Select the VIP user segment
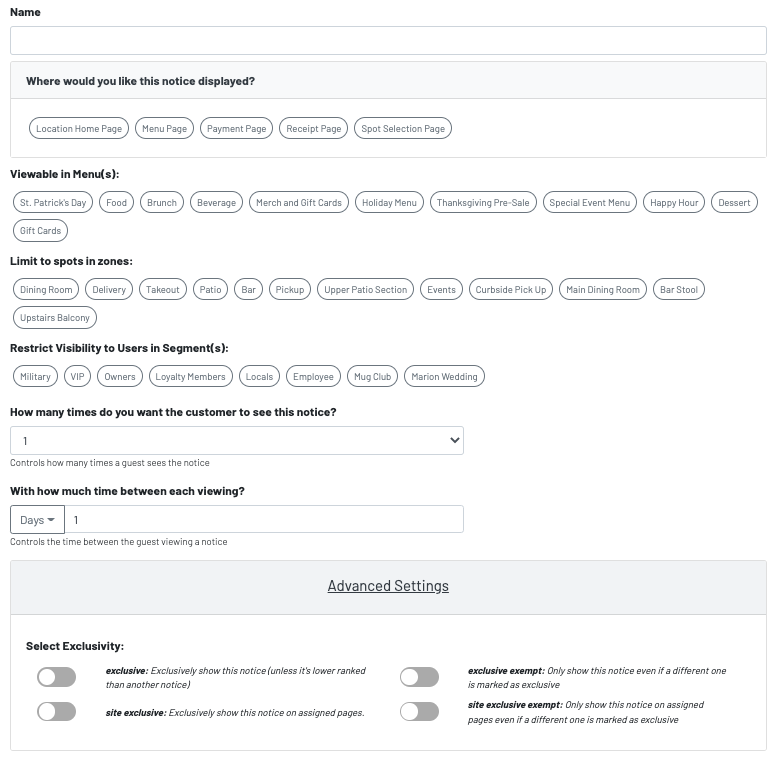Image resolution: width=780 pixels, height=760 pixels. [77, 376]
